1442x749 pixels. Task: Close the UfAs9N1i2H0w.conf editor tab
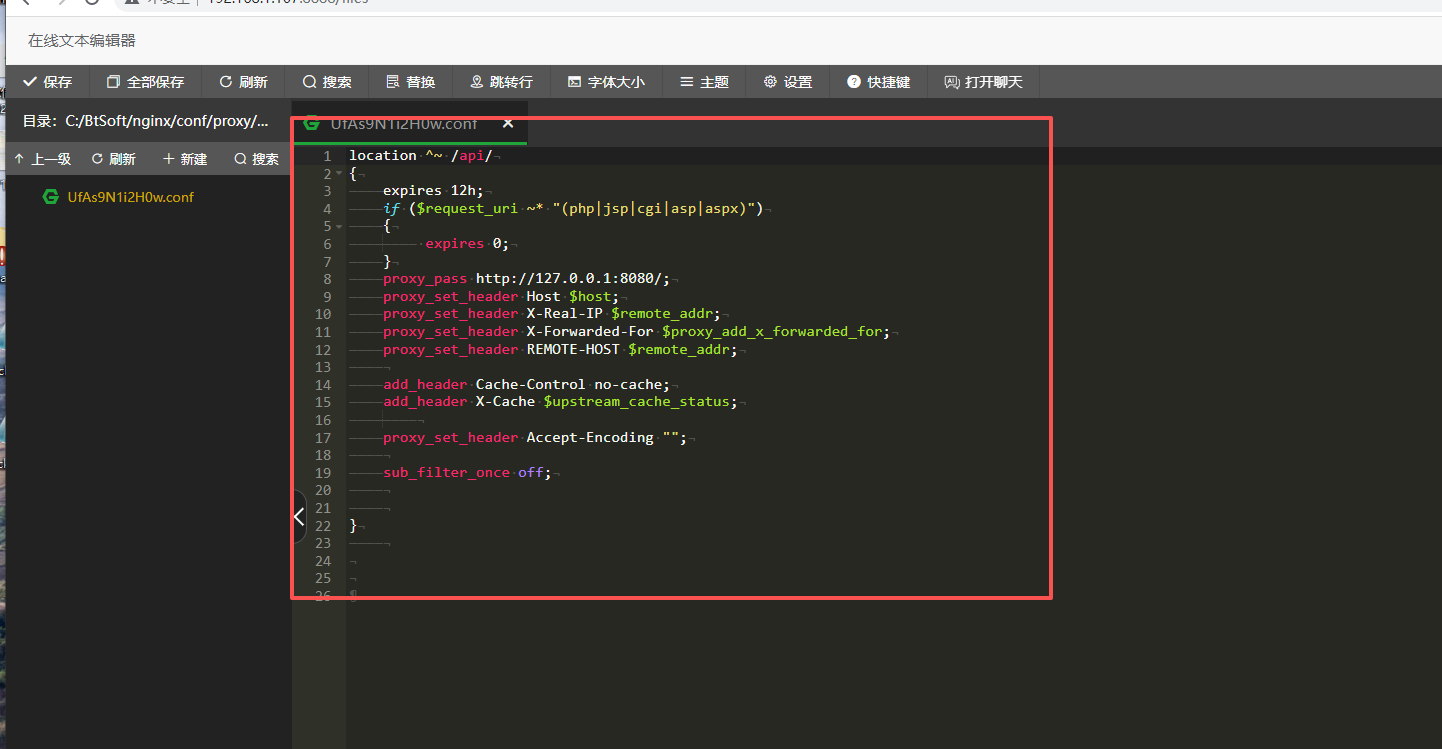(x=508, y=123)
